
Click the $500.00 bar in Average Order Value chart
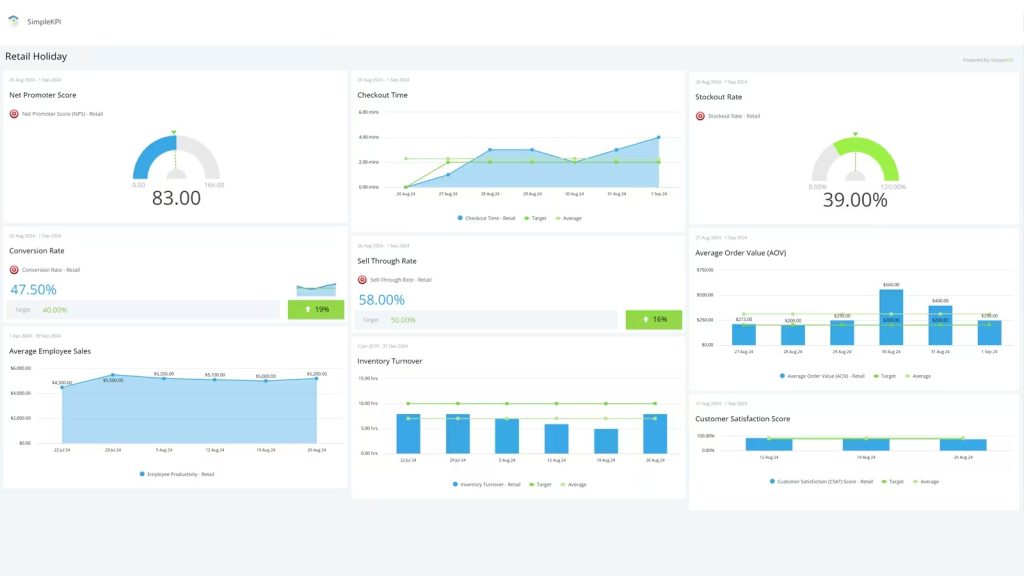[x=891, y=317]
